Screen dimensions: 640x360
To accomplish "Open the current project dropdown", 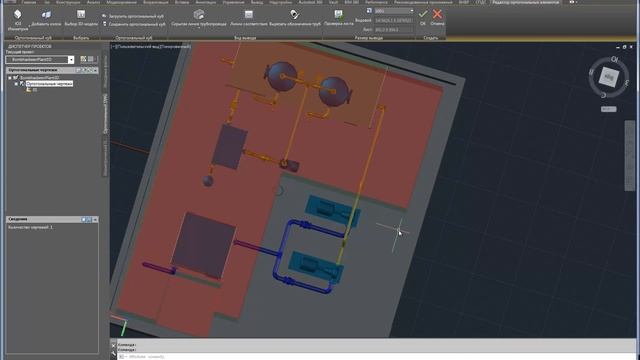I will 71,60.
